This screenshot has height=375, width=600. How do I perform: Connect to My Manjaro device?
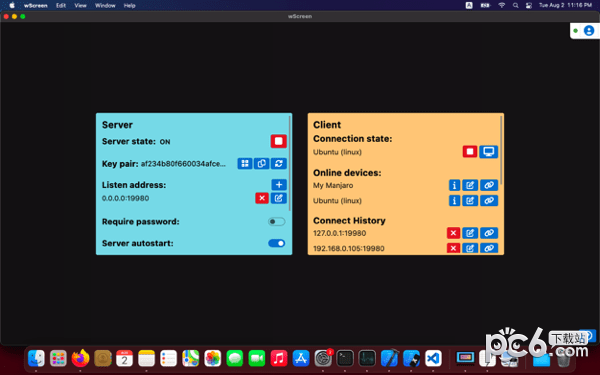[x=489, y=185]
